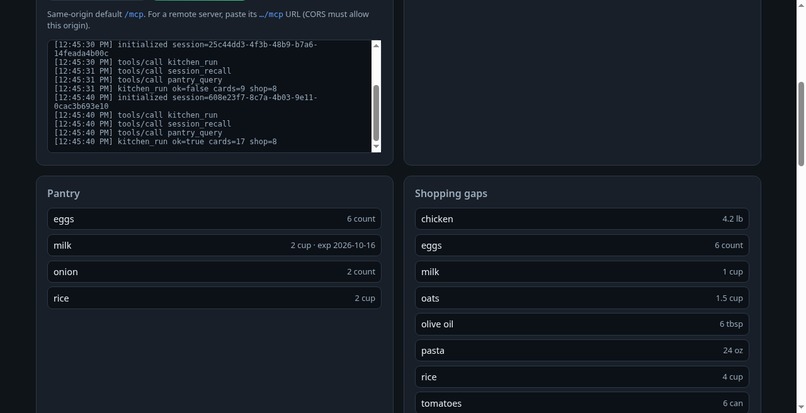806x413 pixels.
Task: Select the pasta row in Shopping gaps
Action: 582,351
